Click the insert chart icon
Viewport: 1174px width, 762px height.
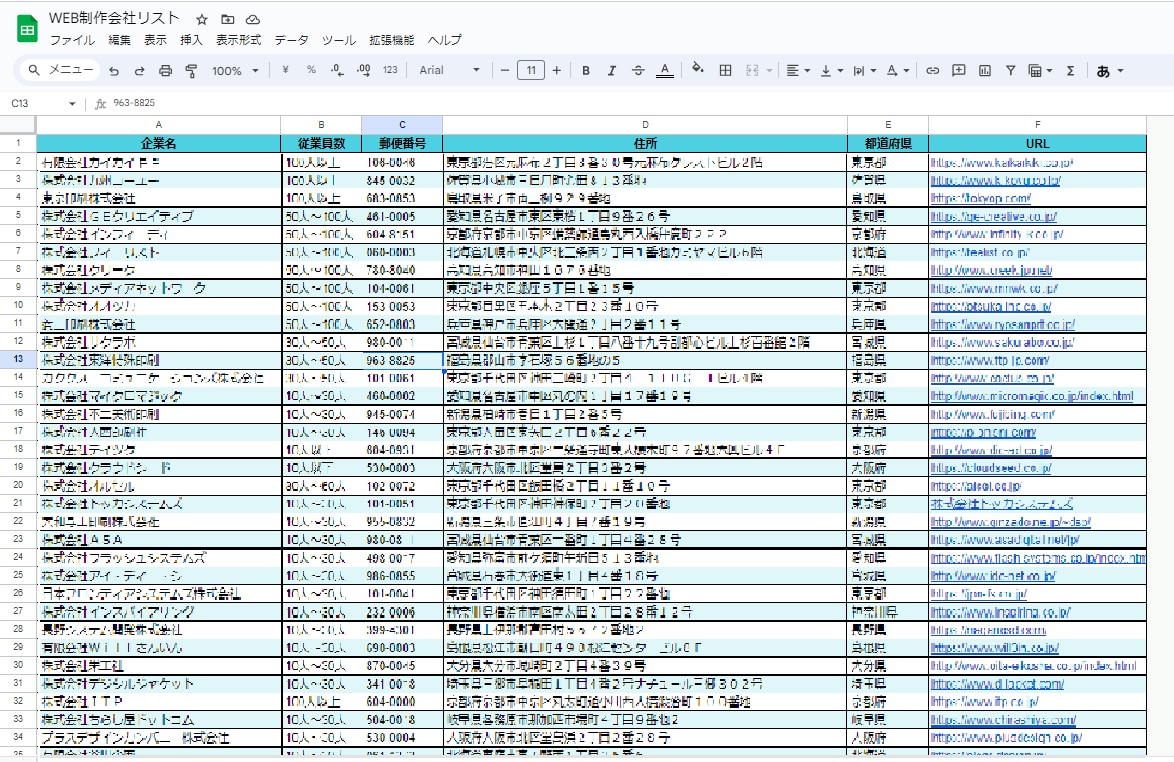click(x=985, y=70)
